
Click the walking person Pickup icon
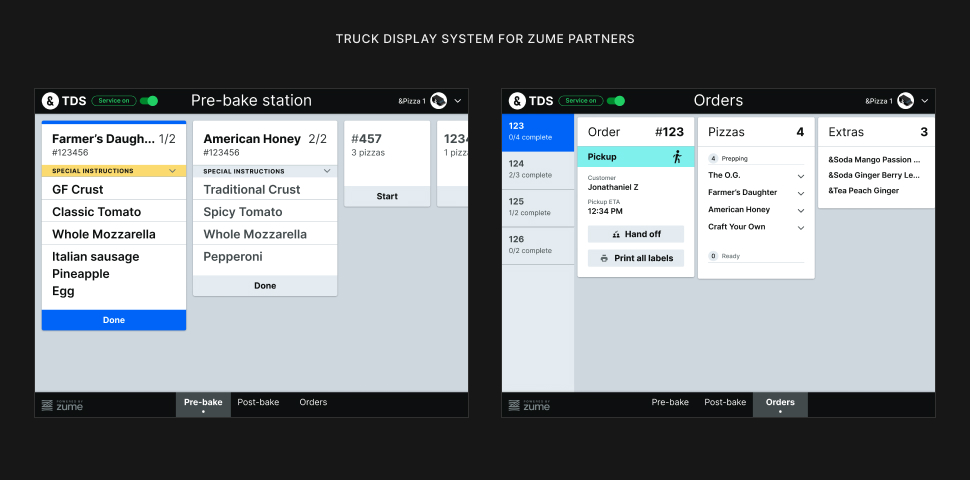click(677, 157)
